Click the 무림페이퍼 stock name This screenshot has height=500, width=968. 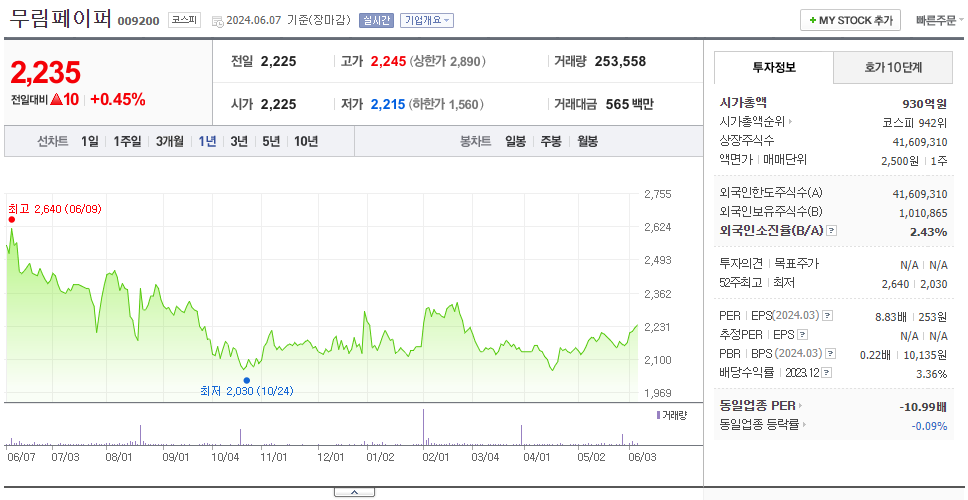coord(60,19)
